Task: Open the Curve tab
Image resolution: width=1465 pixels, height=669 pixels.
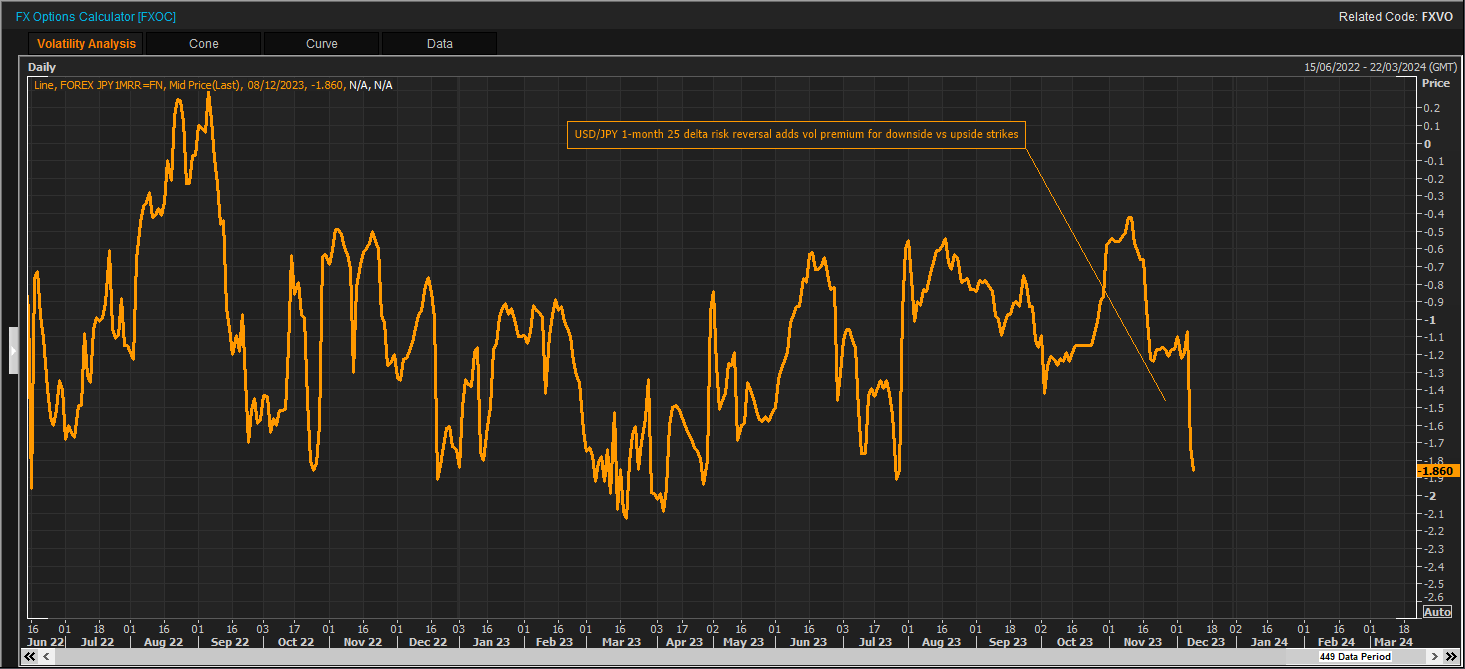Action: (321, 44)
